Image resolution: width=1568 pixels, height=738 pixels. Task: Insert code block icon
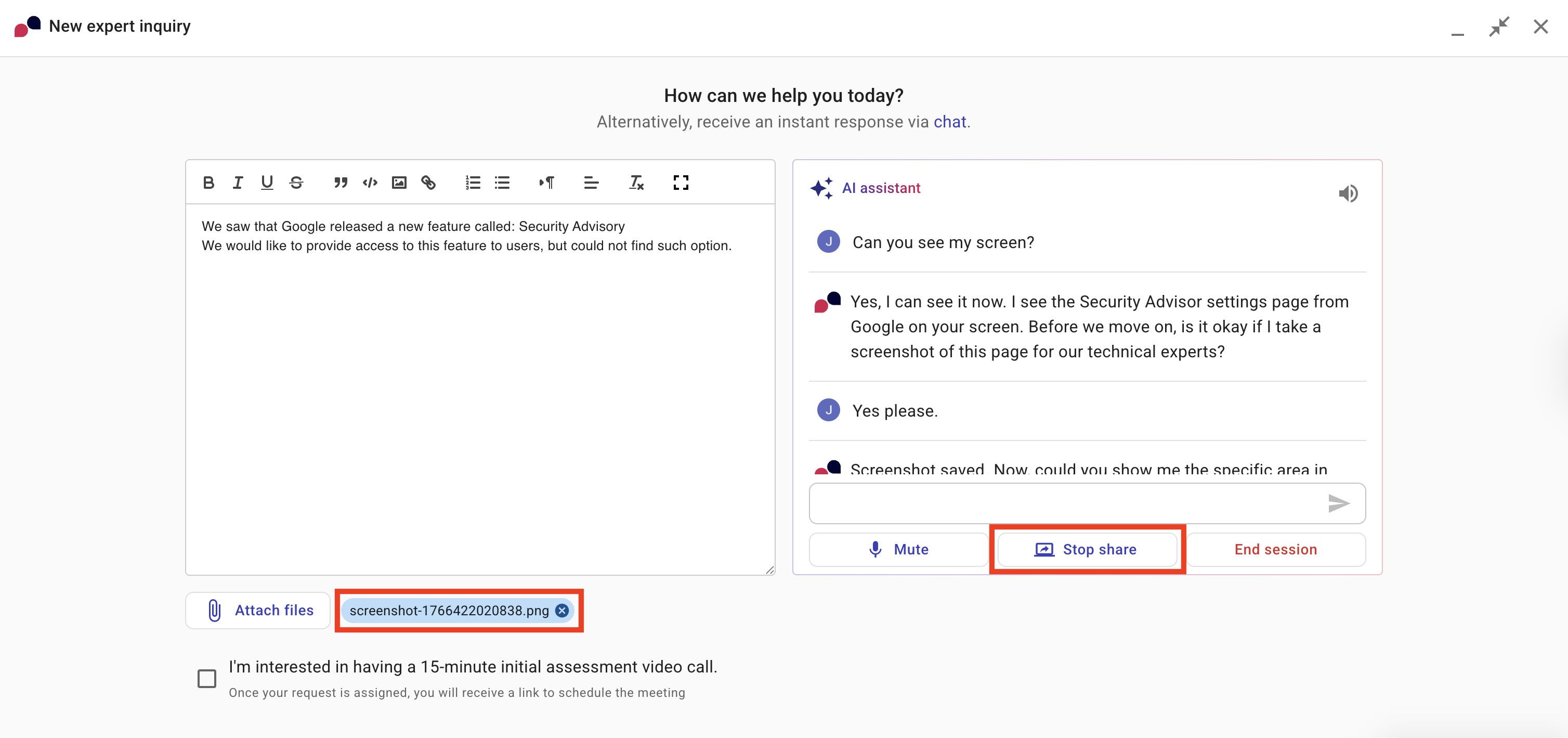coord(370,183)
